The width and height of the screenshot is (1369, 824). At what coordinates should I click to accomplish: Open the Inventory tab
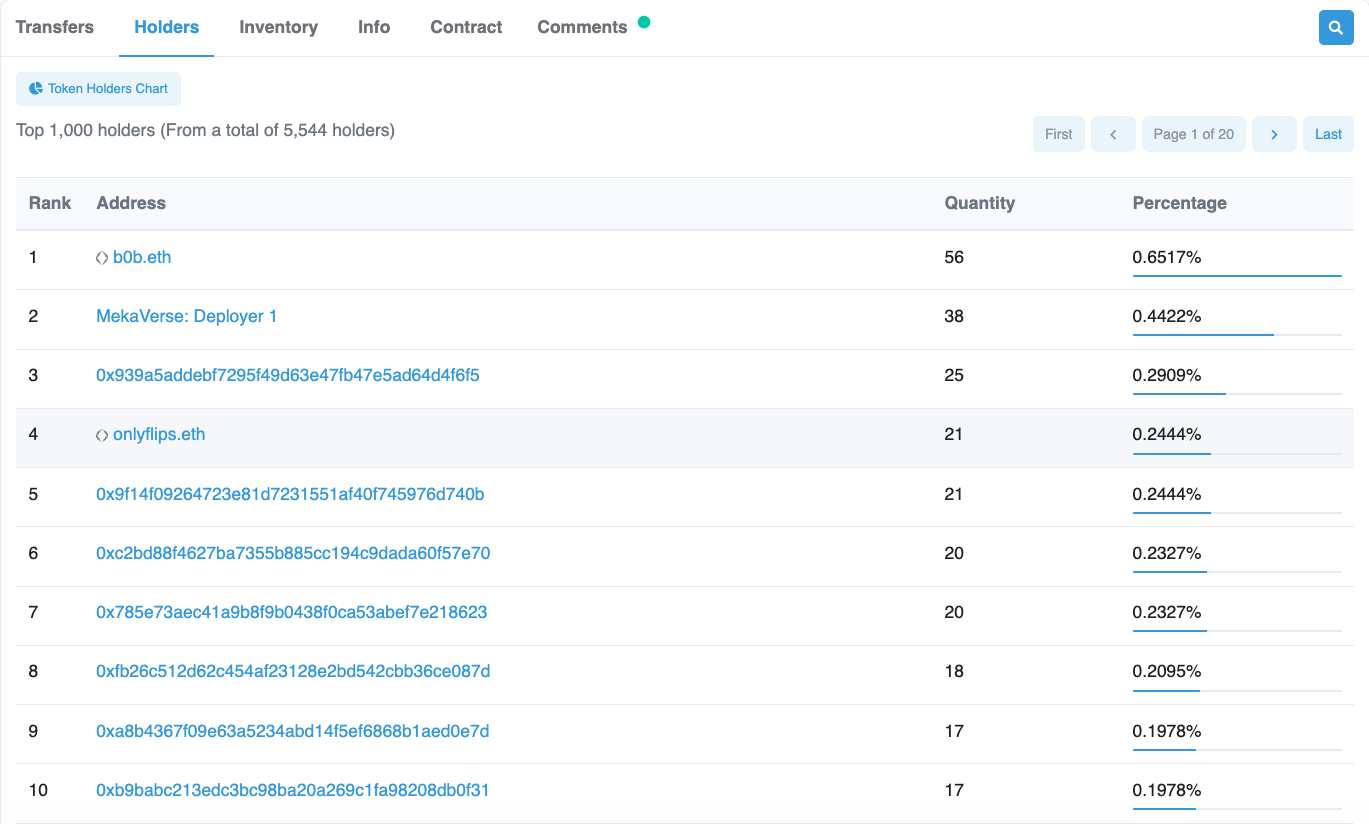(x=278, y=27)
